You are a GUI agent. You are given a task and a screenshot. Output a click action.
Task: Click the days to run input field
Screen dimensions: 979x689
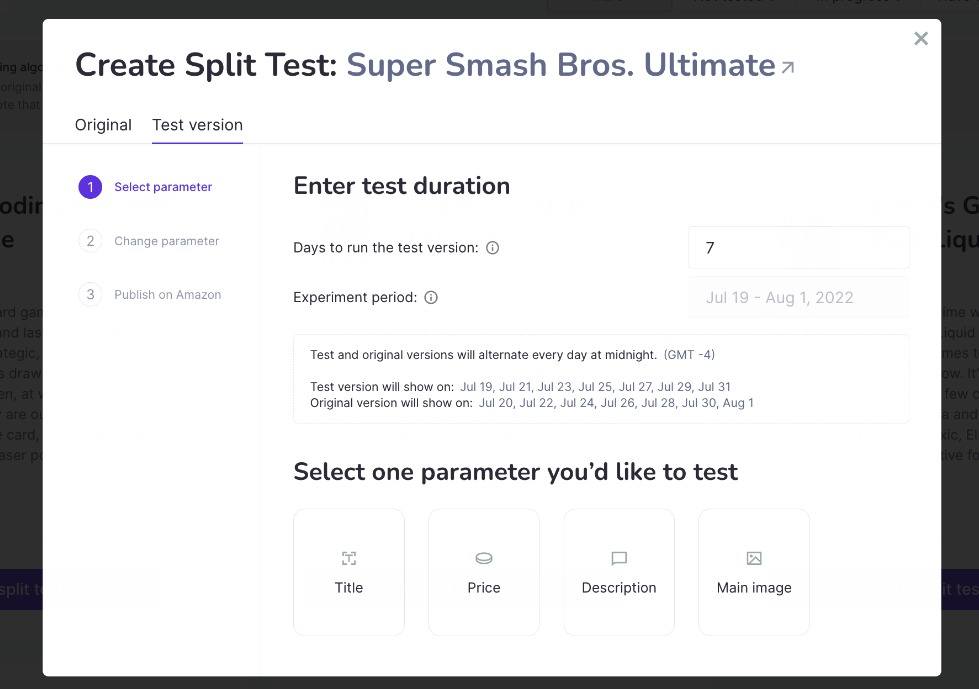pos(798,248)
